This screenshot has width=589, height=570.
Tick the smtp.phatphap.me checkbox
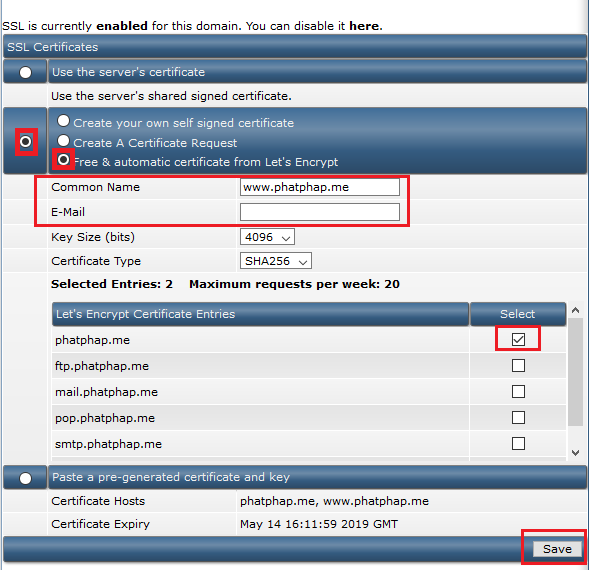(518, 443)
